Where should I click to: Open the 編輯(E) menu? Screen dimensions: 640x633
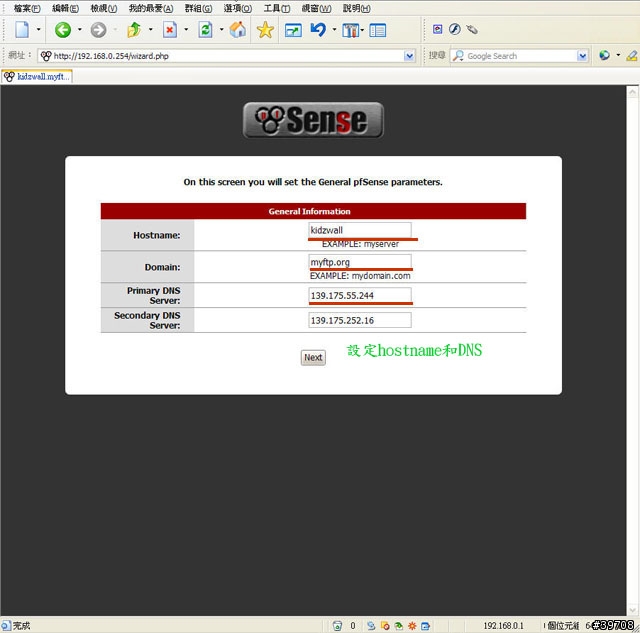pos(65,8)
